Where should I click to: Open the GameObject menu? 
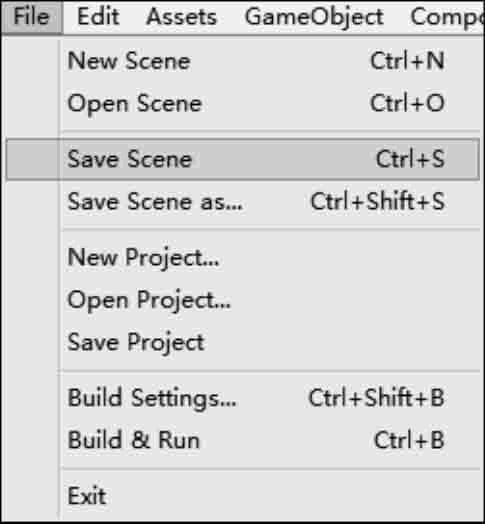pos(314,17)
